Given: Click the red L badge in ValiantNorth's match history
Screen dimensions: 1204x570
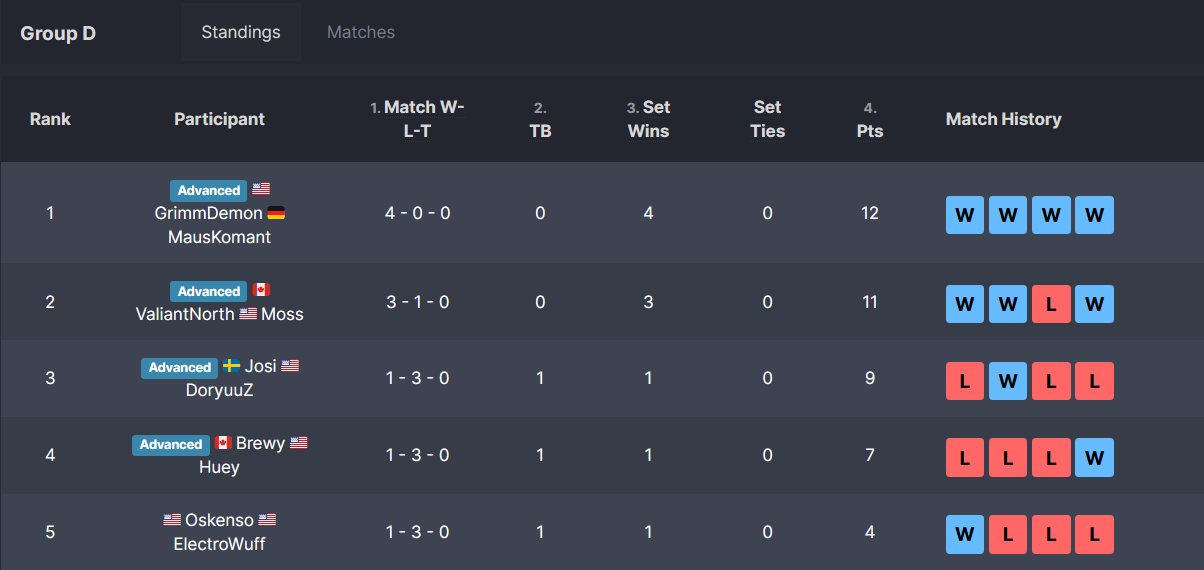Looking at the screenshot, I should 1051,304.
